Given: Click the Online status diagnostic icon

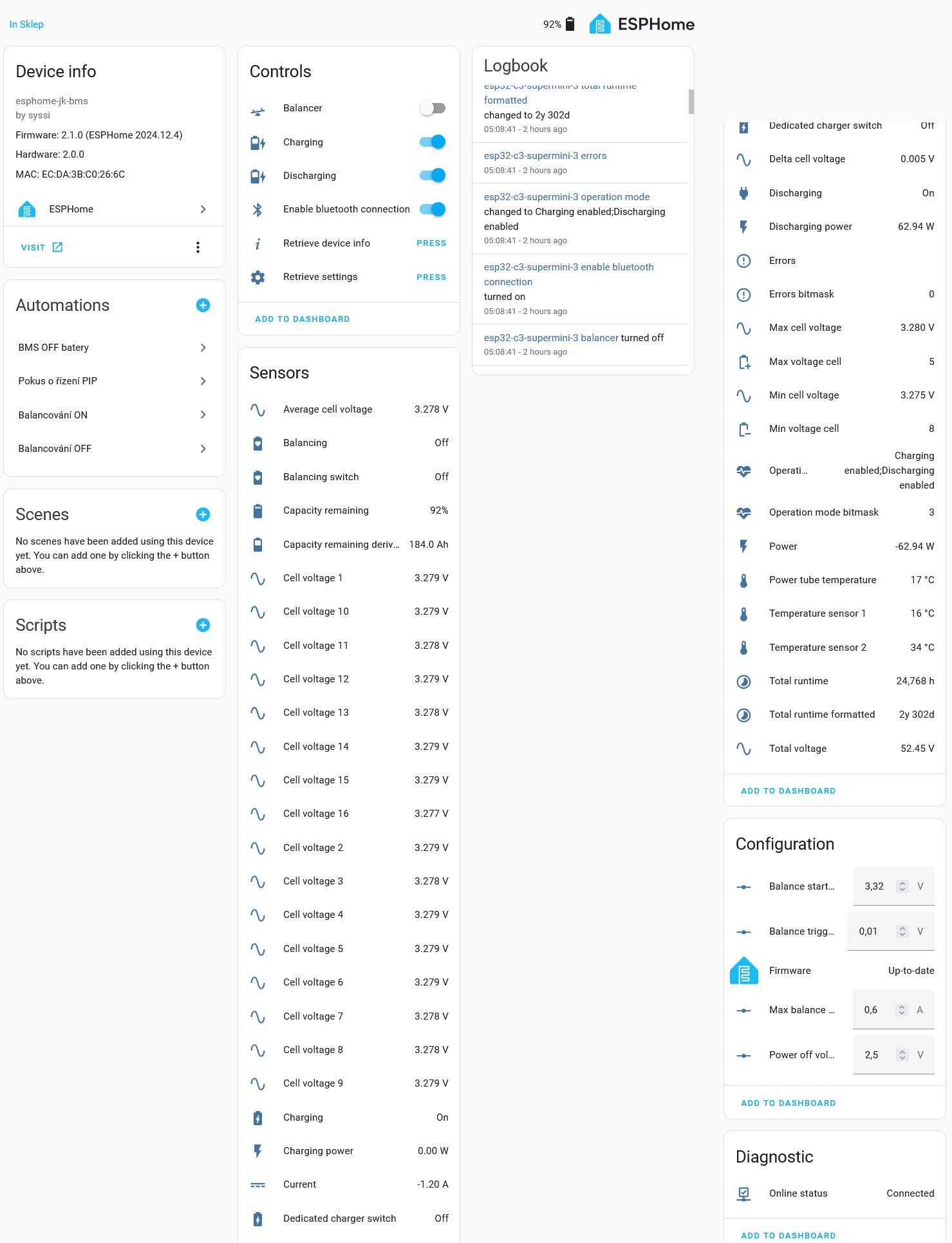Looking at the screenshot, I should click(743, 1193).
